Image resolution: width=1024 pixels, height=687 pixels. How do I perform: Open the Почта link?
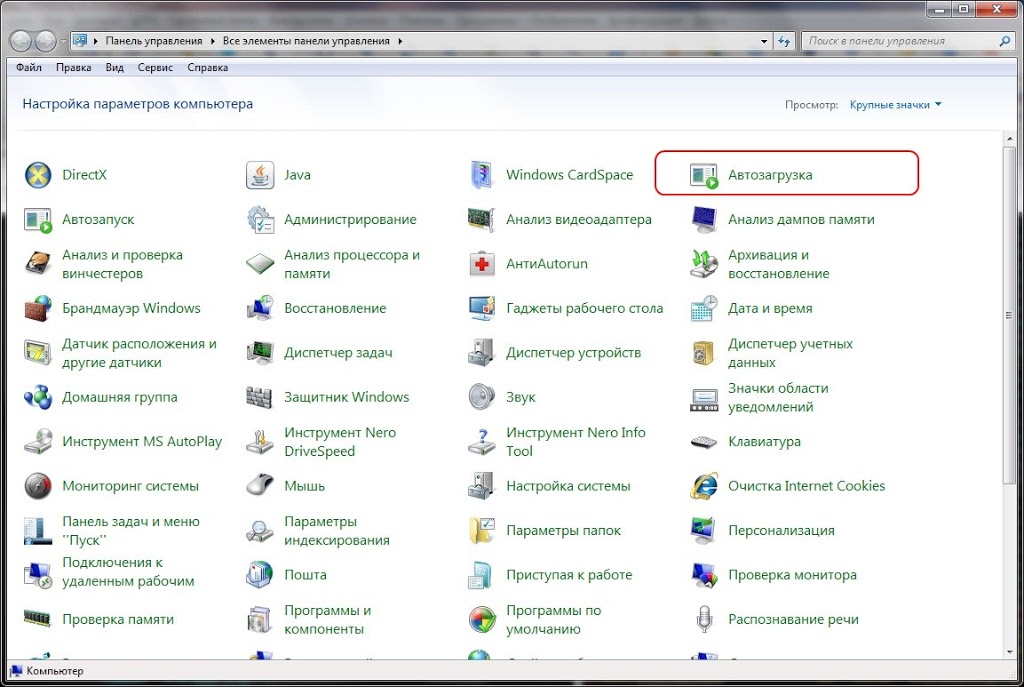[x=305, y=575]
